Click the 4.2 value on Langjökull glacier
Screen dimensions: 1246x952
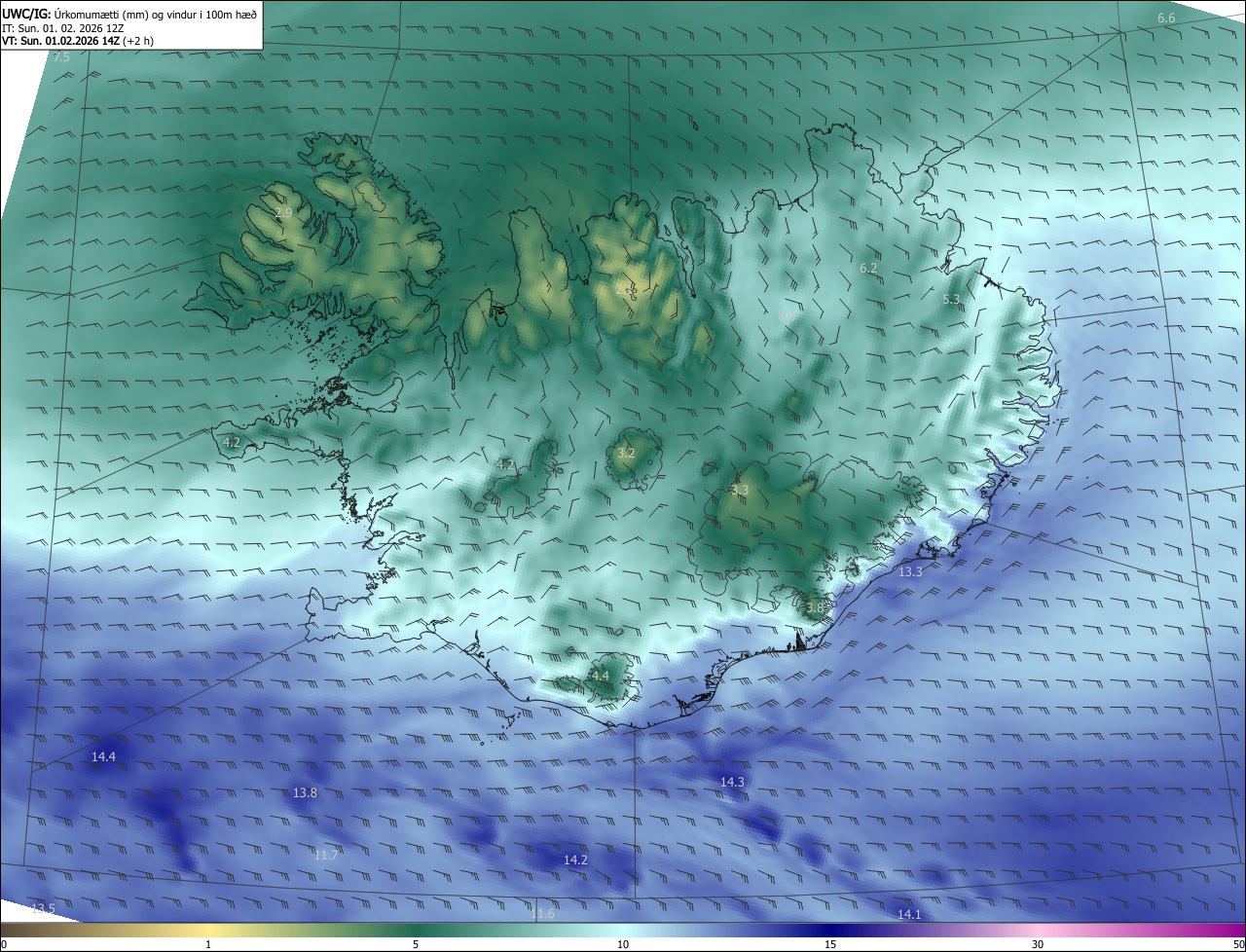(x=504, y=464)
